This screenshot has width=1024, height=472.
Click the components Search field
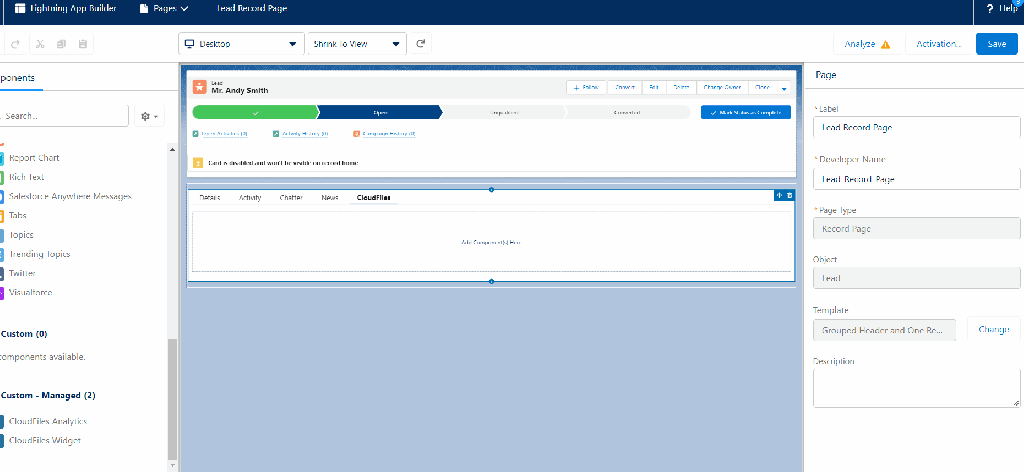tap(64, 116)
